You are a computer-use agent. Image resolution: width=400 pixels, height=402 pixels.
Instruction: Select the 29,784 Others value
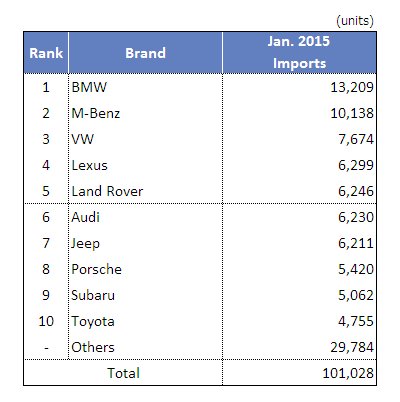[352, 347]
